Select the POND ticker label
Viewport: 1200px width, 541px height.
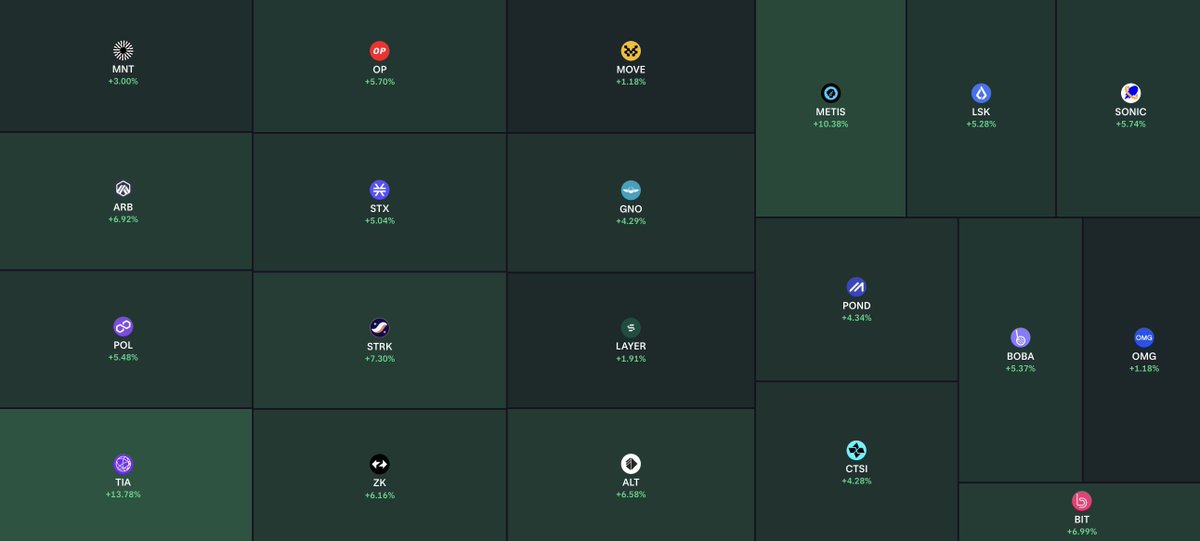pos(856,306)
